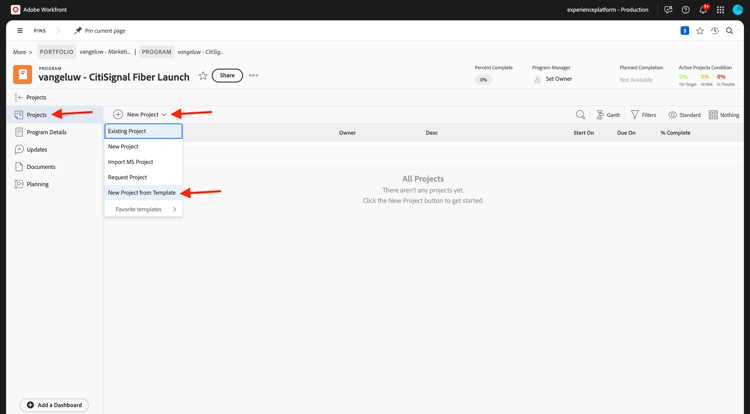Click the PINS label
The width and height of the screenshot is (750, 414).
[x=40, y=31]
